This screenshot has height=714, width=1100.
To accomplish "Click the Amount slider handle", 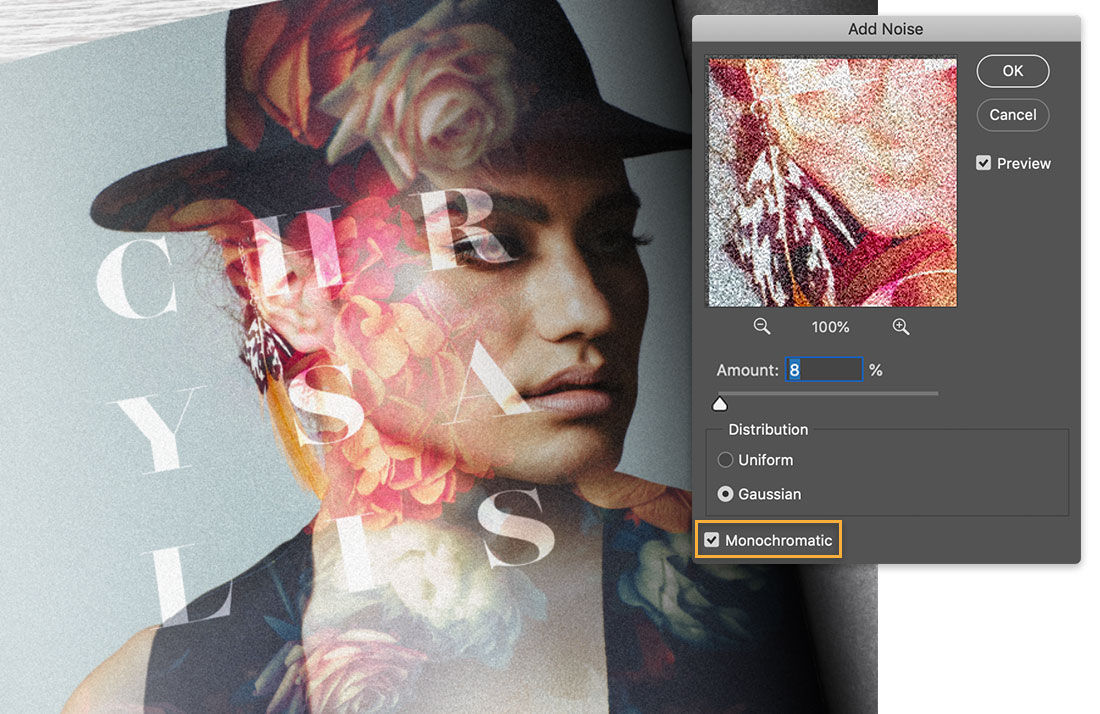I will [x=720, y=402].
